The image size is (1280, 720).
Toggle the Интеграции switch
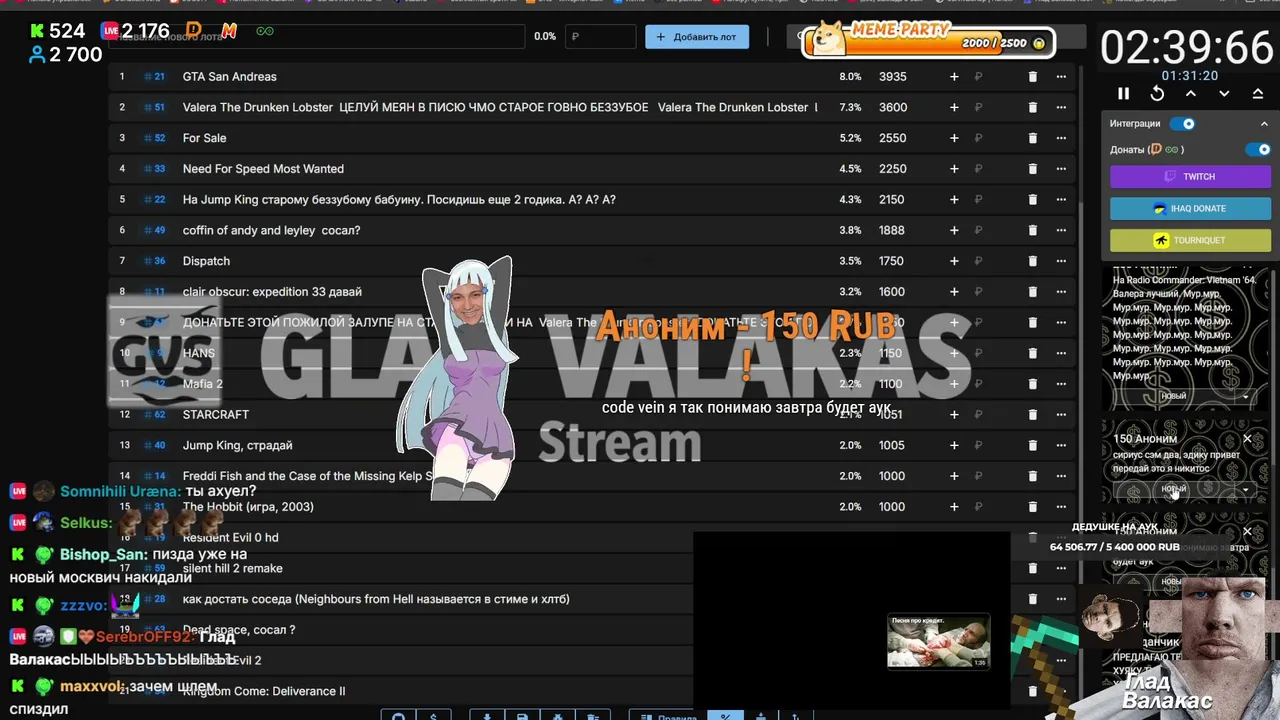coord(1183,123)
